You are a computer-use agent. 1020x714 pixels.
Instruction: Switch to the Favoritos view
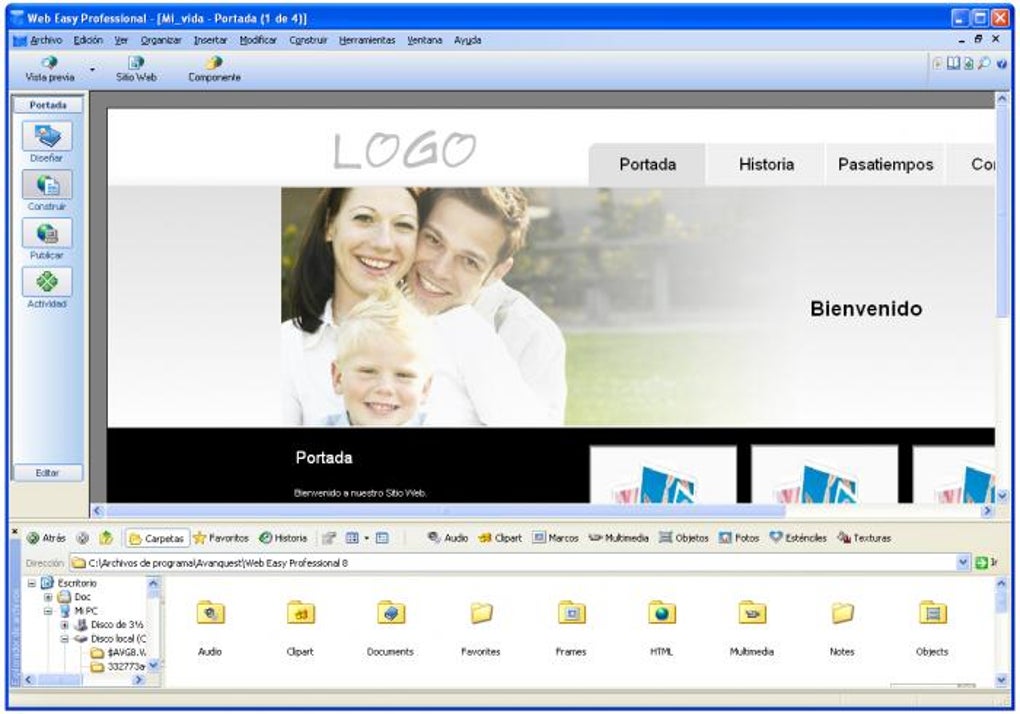tap(221, 538)
